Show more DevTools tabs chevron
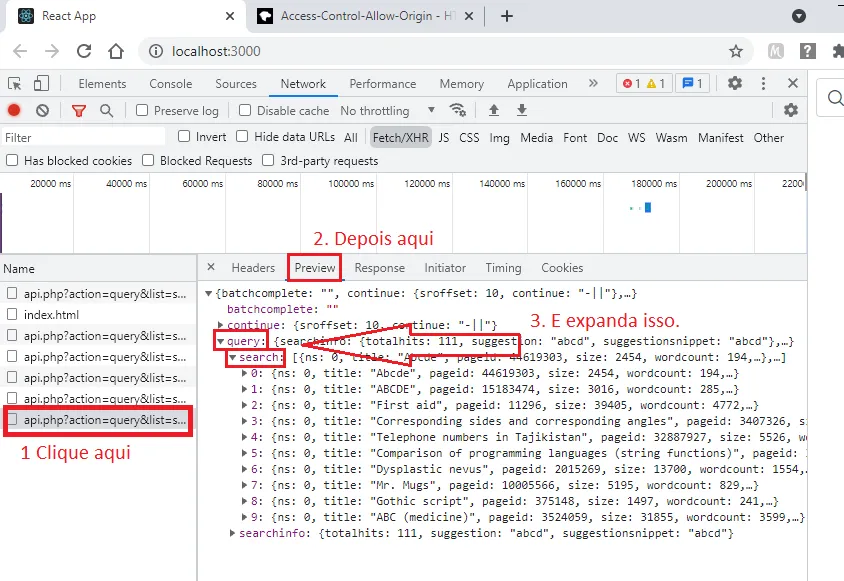The height and width of the screenshot is (581, 844). 593,83
